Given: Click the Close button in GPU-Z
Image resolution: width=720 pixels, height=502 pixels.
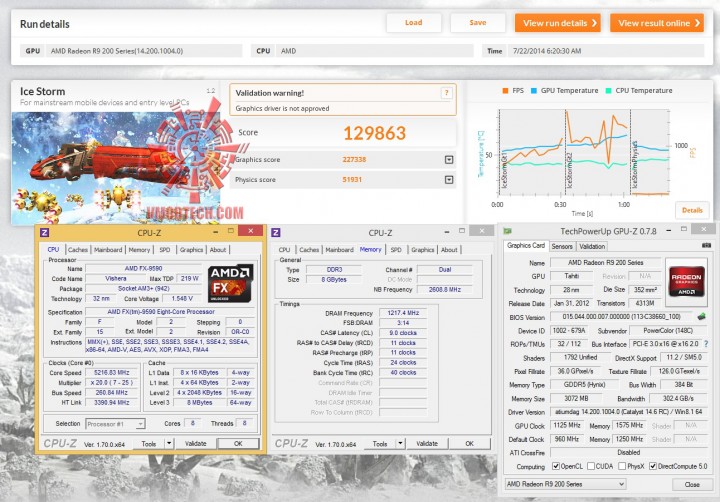Looking at the screenshot, I should pos(692,485).
